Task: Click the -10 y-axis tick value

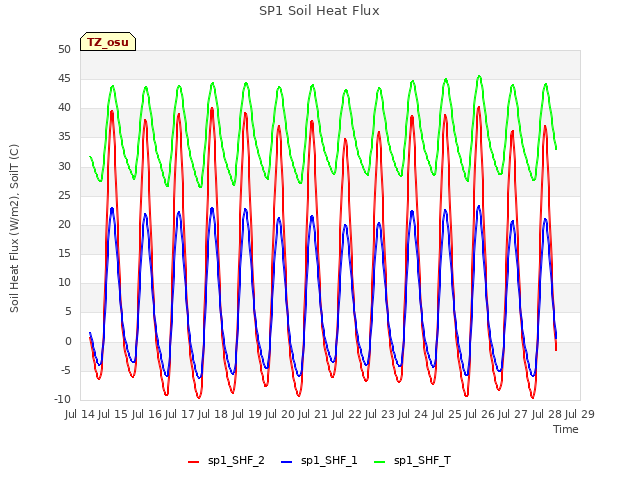Action: 62,400
